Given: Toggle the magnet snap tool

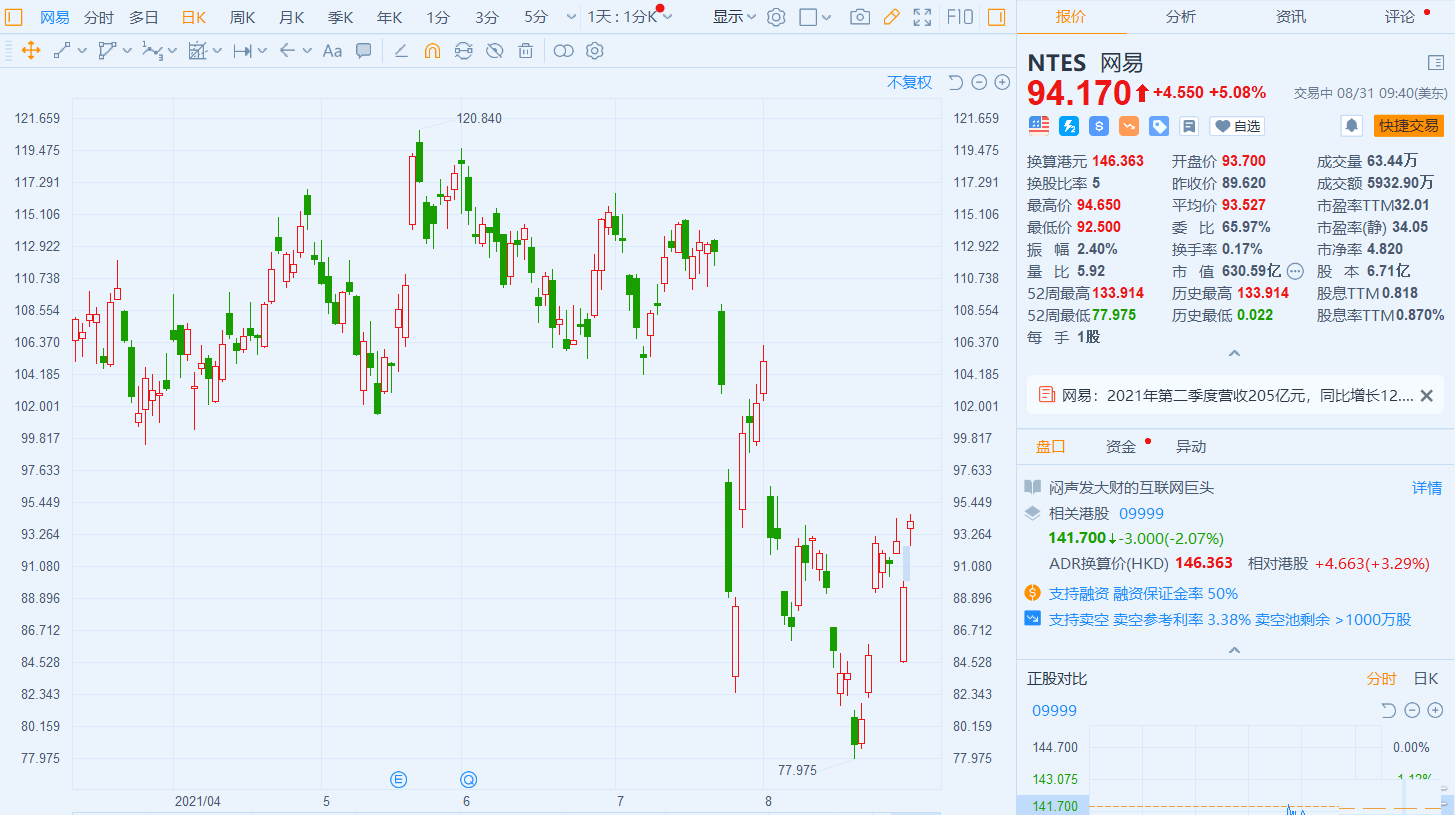Looking at the screenshot, I should (x=432, y=51).
